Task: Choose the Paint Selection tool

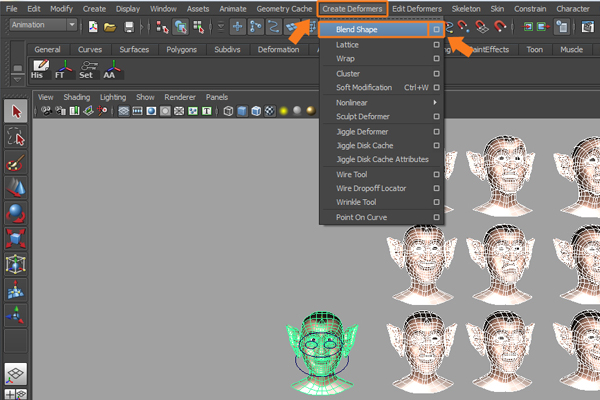Action: point(16,162)
